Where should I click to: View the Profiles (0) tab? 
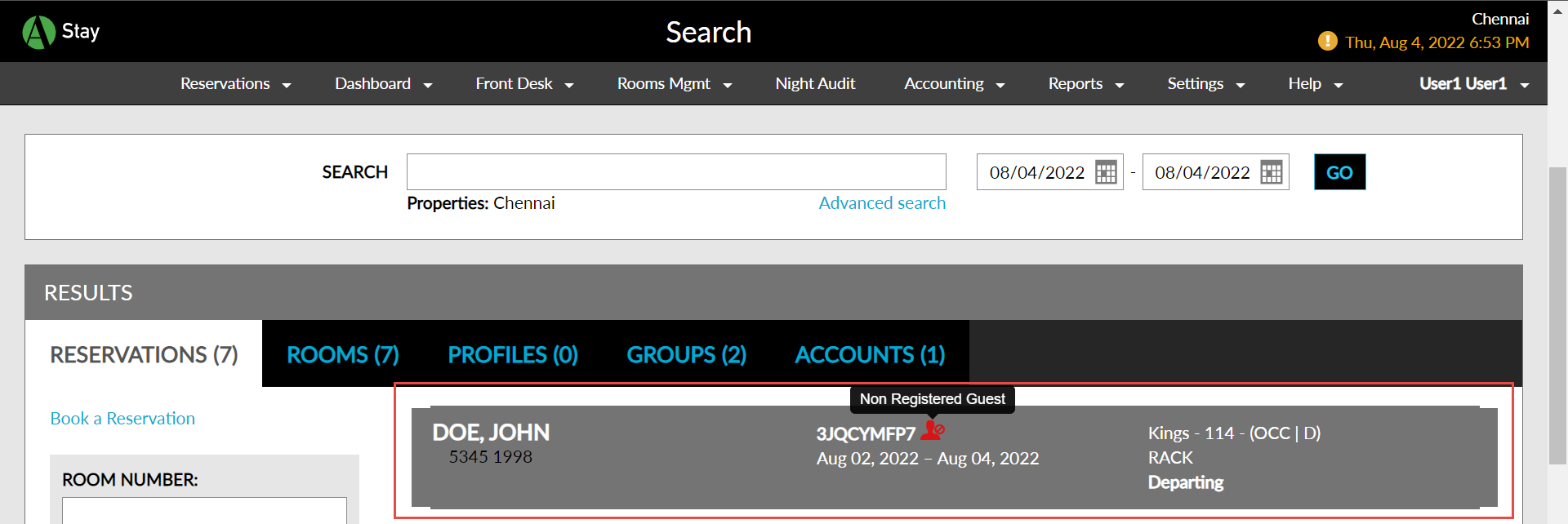[513, 355]
